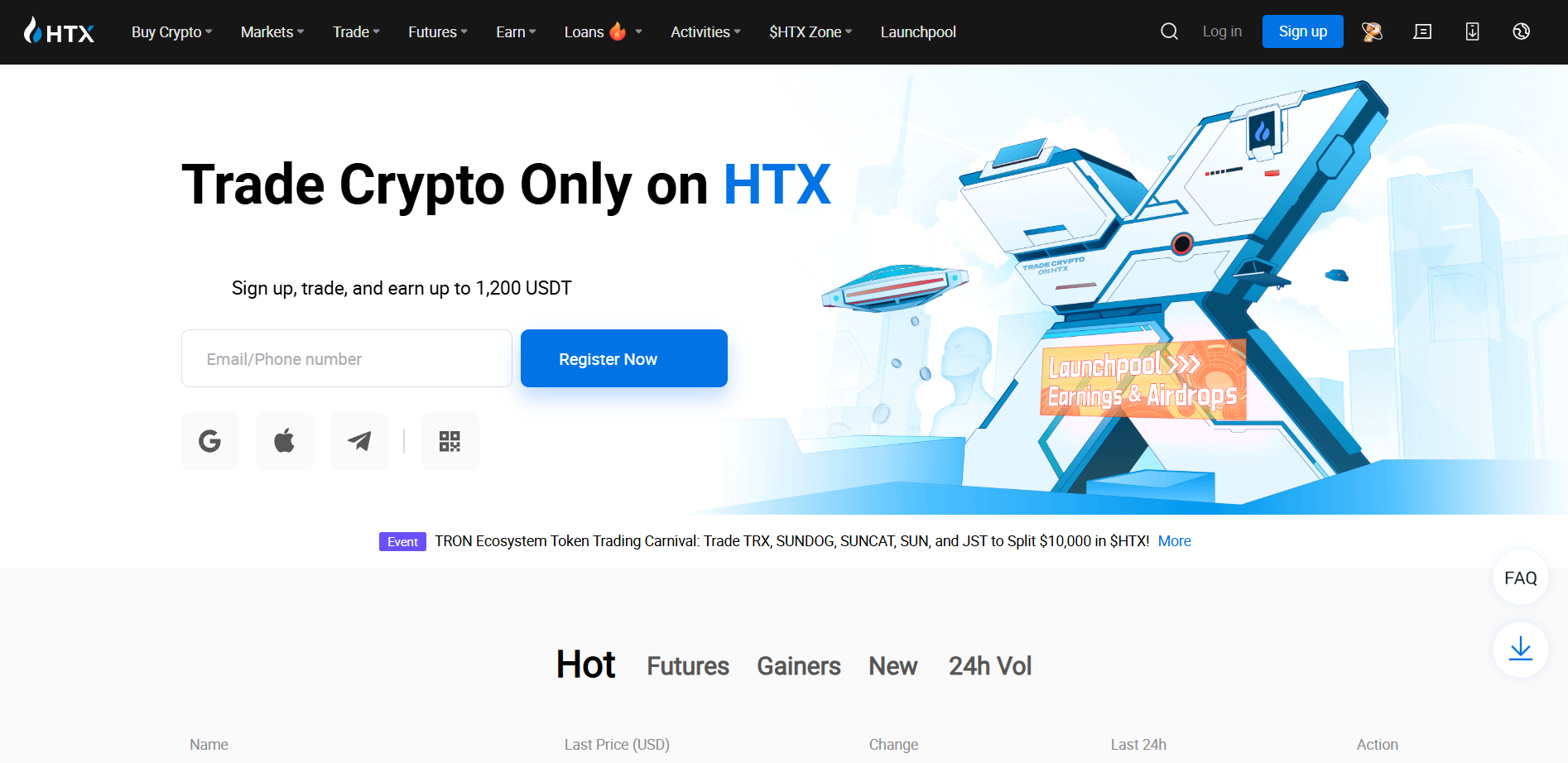
Task: Sign in with the Apple icon
Action: tap(285, 441)
